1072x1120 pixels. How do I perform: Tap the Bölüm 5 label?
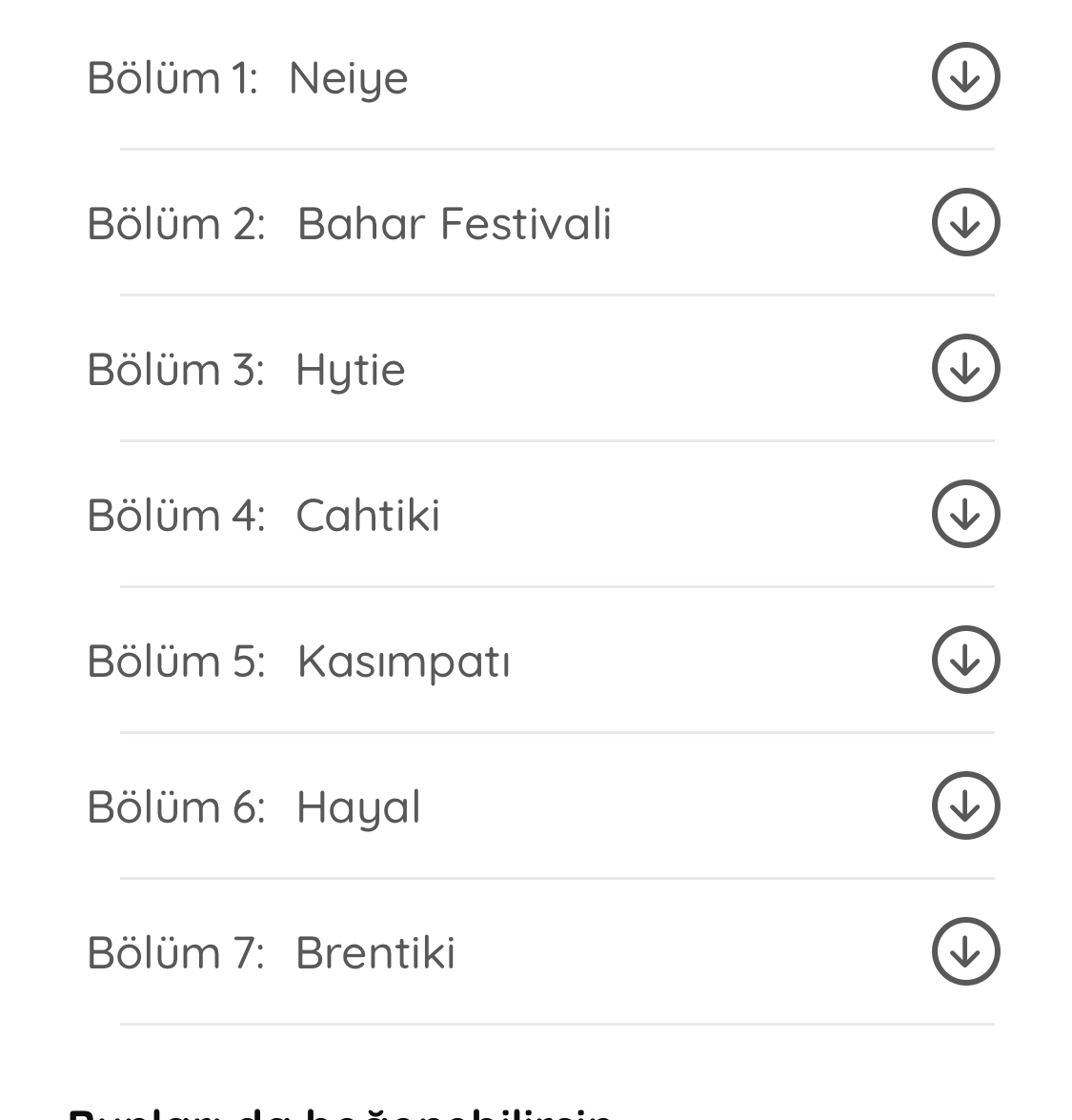(176, 661)
